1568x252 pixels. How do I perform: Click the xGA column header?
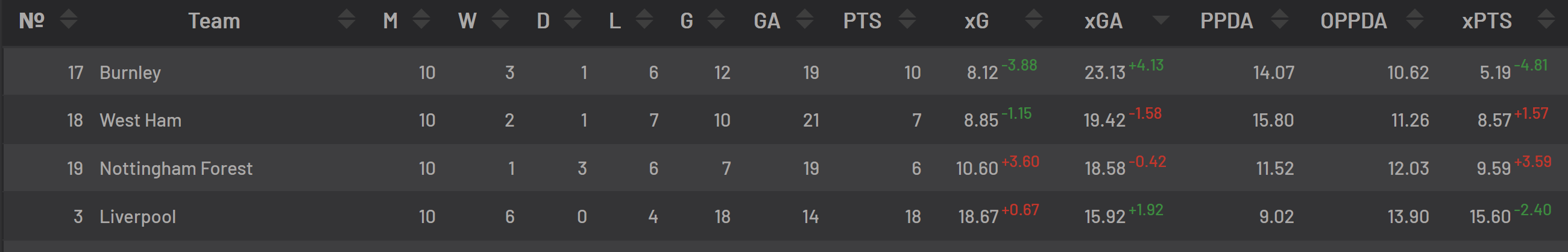pos(1103,21)
